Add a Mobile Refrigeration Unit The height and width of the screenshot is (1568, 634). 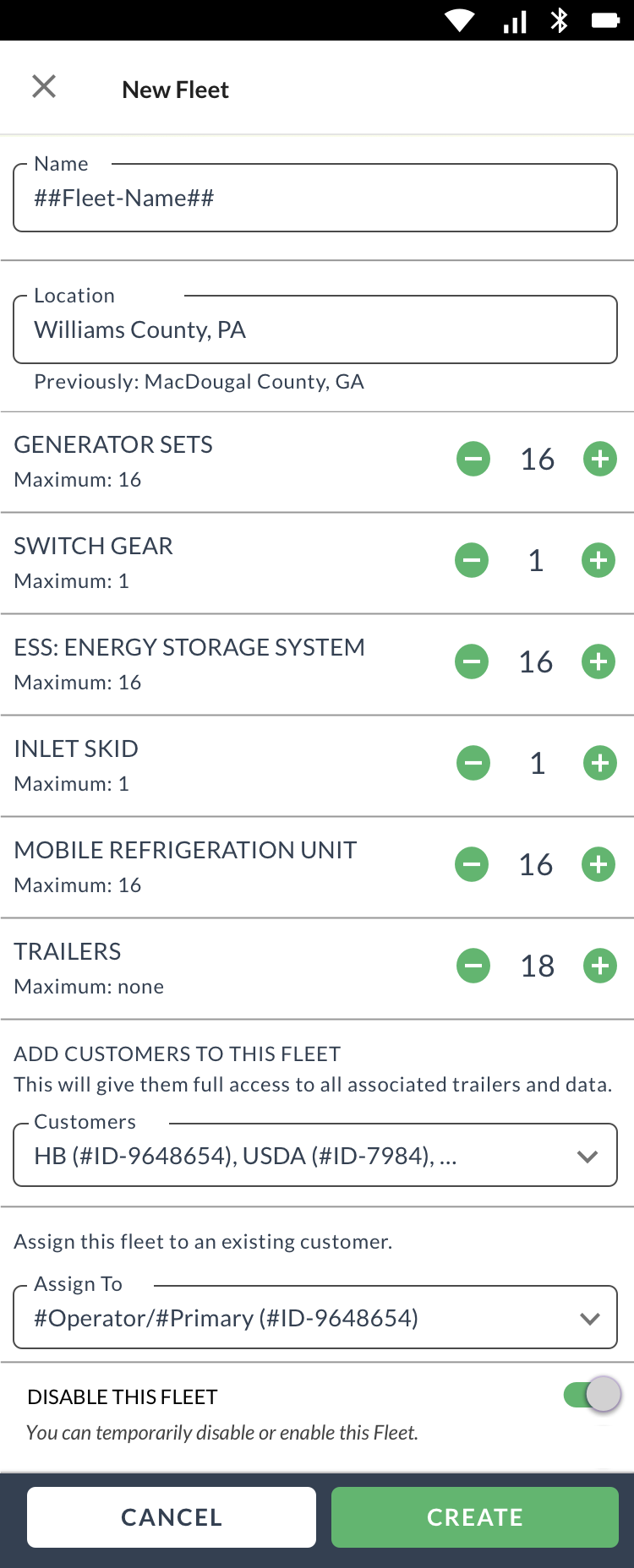(x=598, y=864)
